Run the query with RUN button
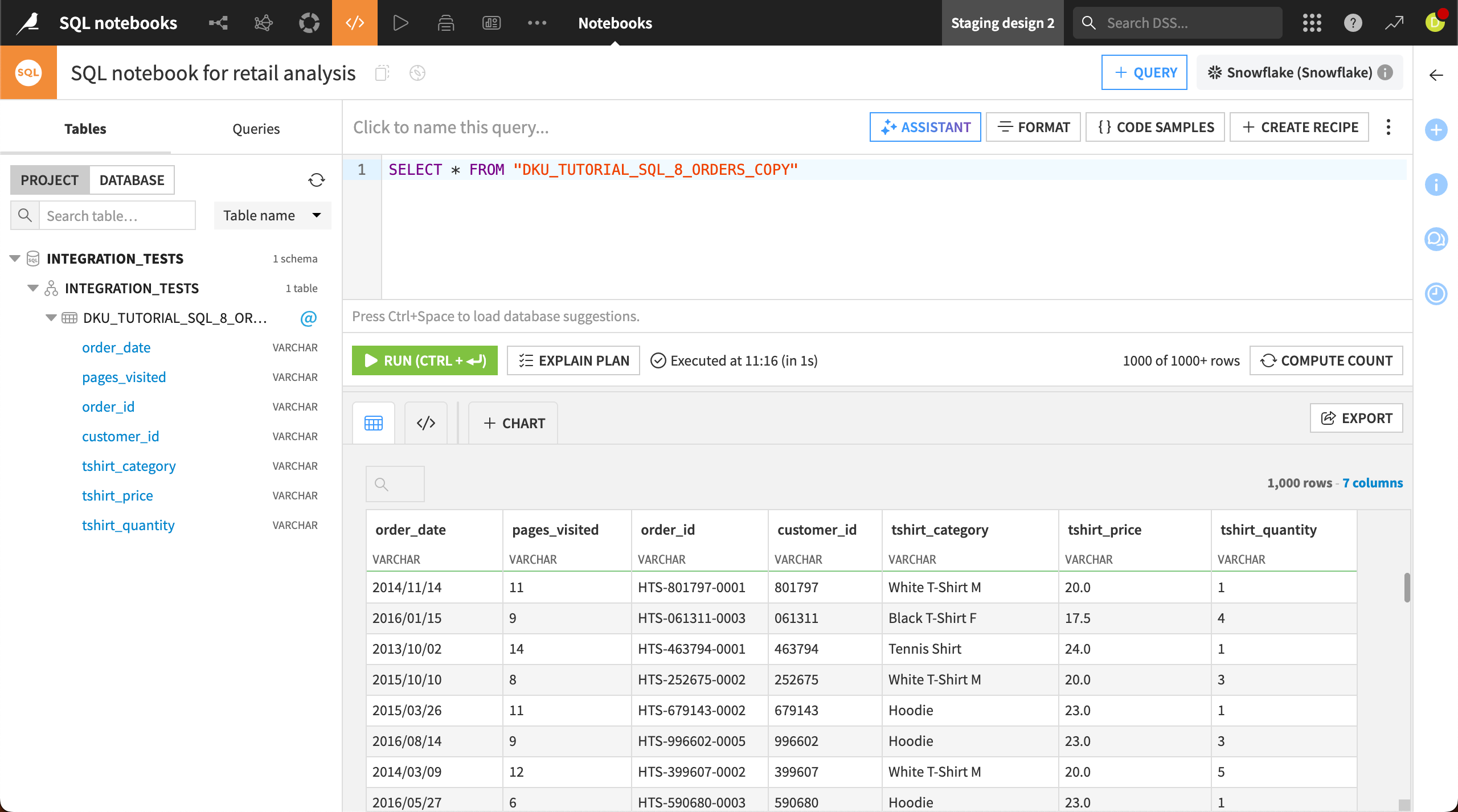The height and width of the screenshot is (812, 1458). 424,360
